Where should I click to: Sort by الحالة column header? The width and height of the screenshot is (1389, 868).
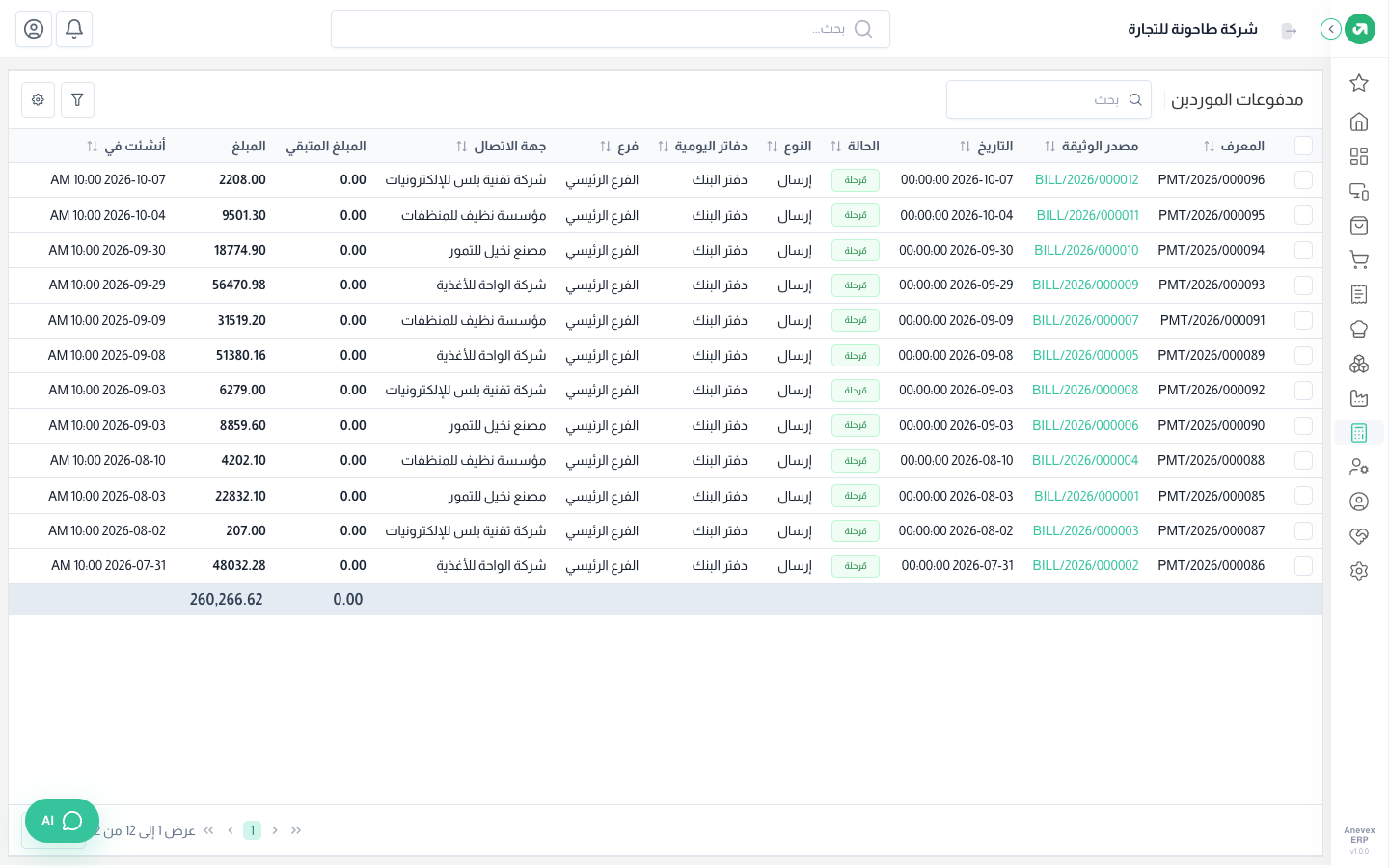click(855, 146)
